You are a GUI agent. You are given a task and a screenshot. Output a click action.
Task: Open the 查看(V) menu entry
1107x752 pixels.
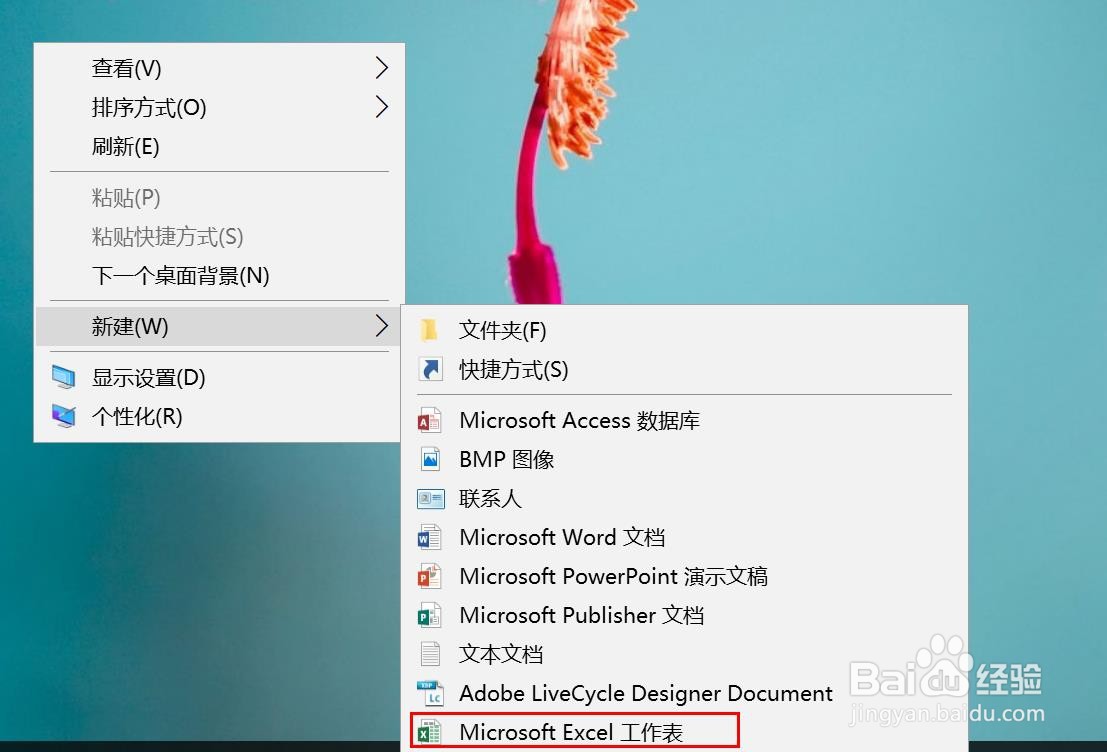(219, 68)
